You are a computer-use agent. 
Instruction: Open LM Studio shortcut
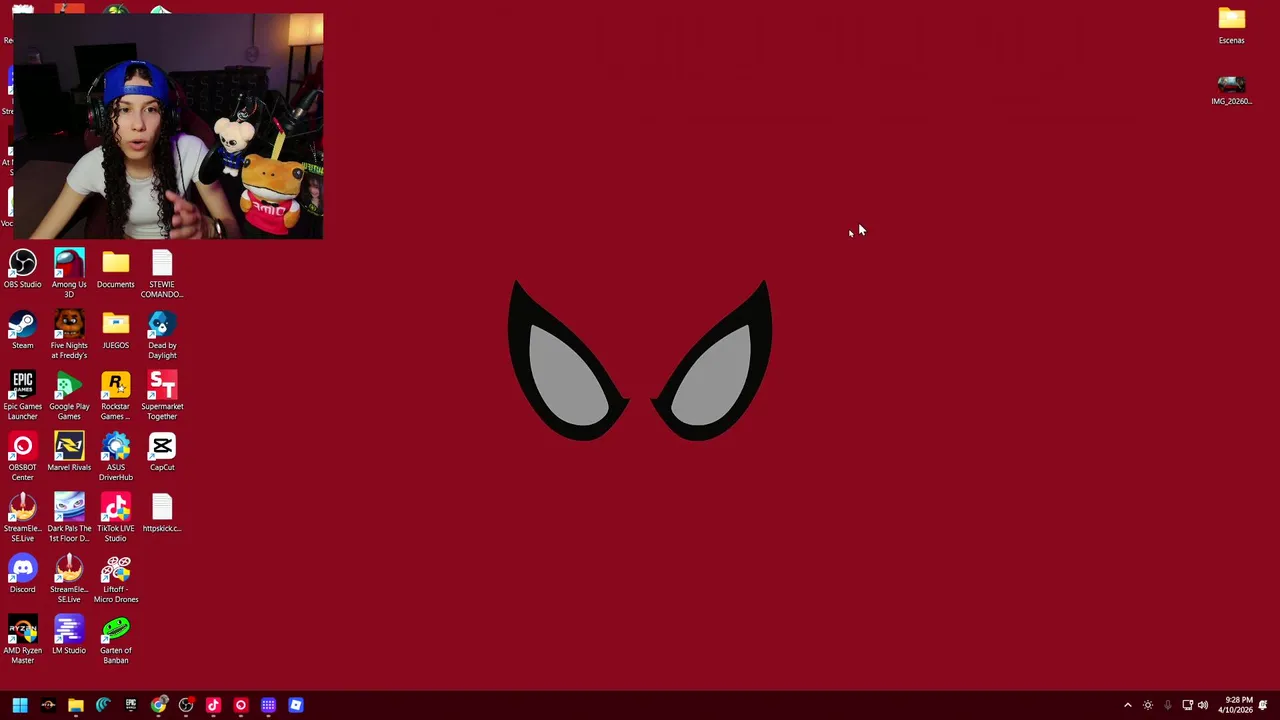[69, 635]
